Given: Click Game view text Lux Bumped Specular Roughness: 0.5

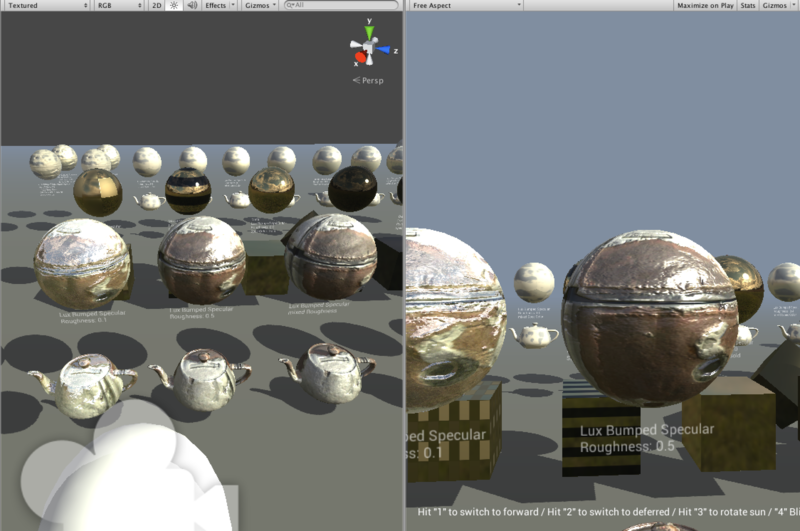Looking at the screenshot, I should click(x=646, y=438).
